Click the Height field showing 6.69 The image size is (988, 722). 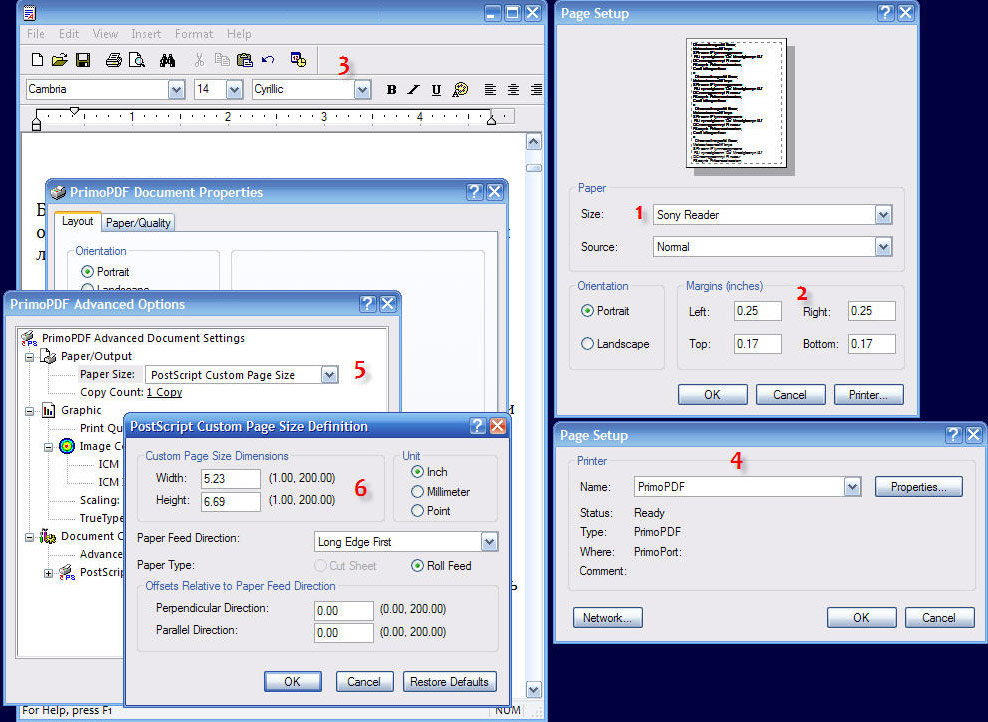231,501
